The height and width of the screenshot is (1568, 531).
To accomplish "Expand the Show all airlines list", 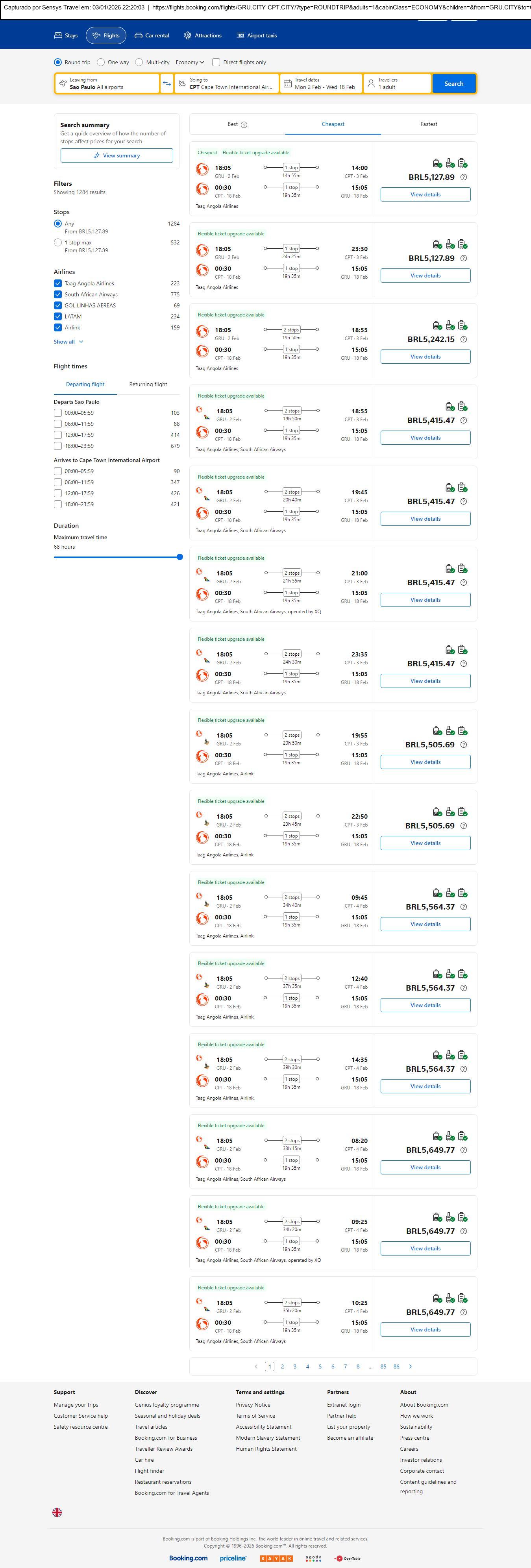I will click(68, 342).
